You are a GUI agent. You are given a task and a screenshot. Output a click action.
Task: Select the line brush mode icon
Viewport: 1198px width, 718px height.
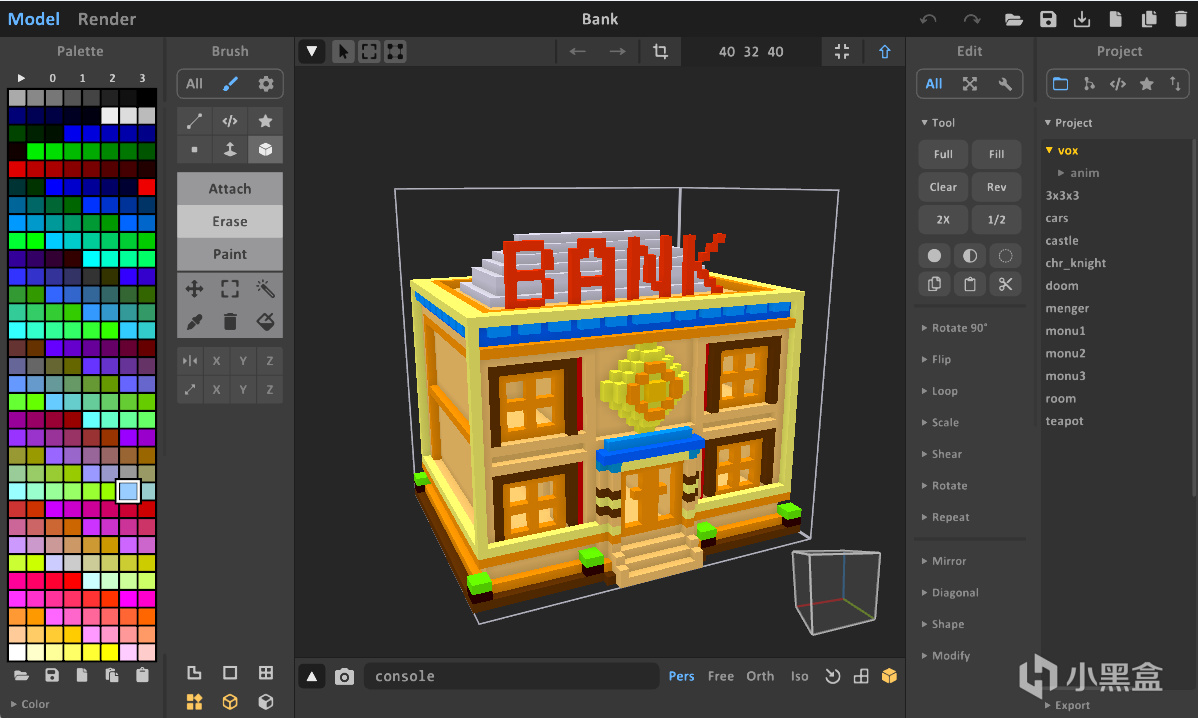[194, 121]
